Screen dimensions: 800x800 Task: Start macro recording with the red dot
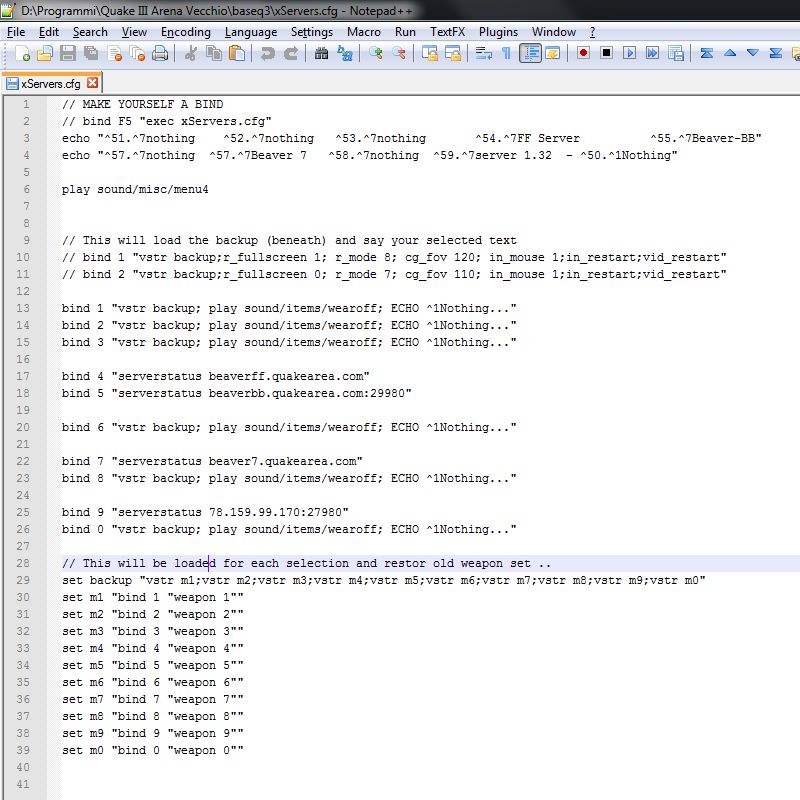click(x=583, y=53)
